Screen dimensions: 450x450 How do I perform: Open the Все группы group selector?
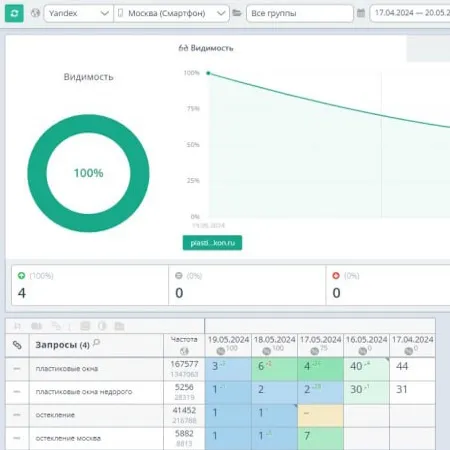coord(300,13)
